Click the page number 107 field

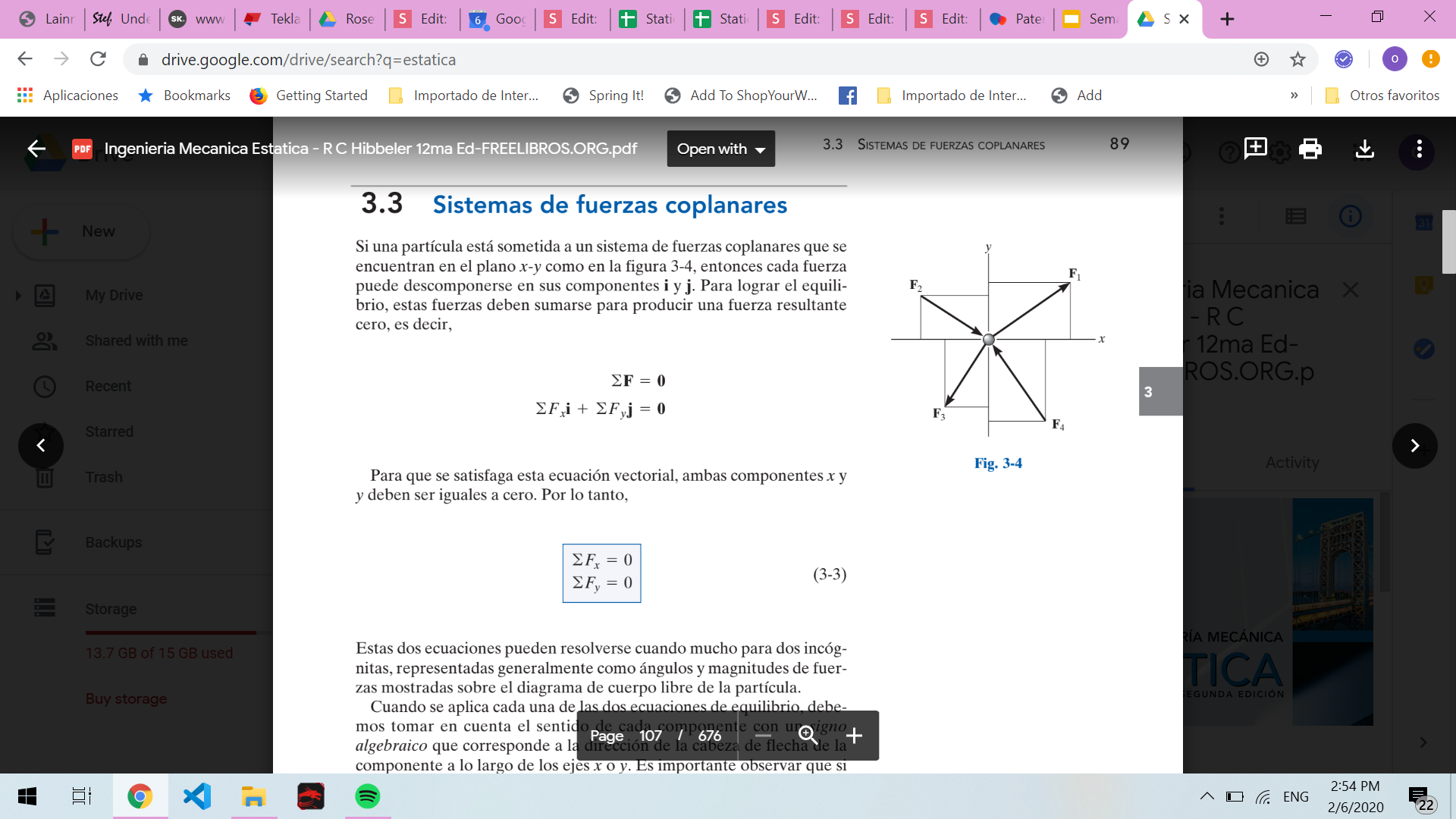pyautogui.click(x=650, y=736)
